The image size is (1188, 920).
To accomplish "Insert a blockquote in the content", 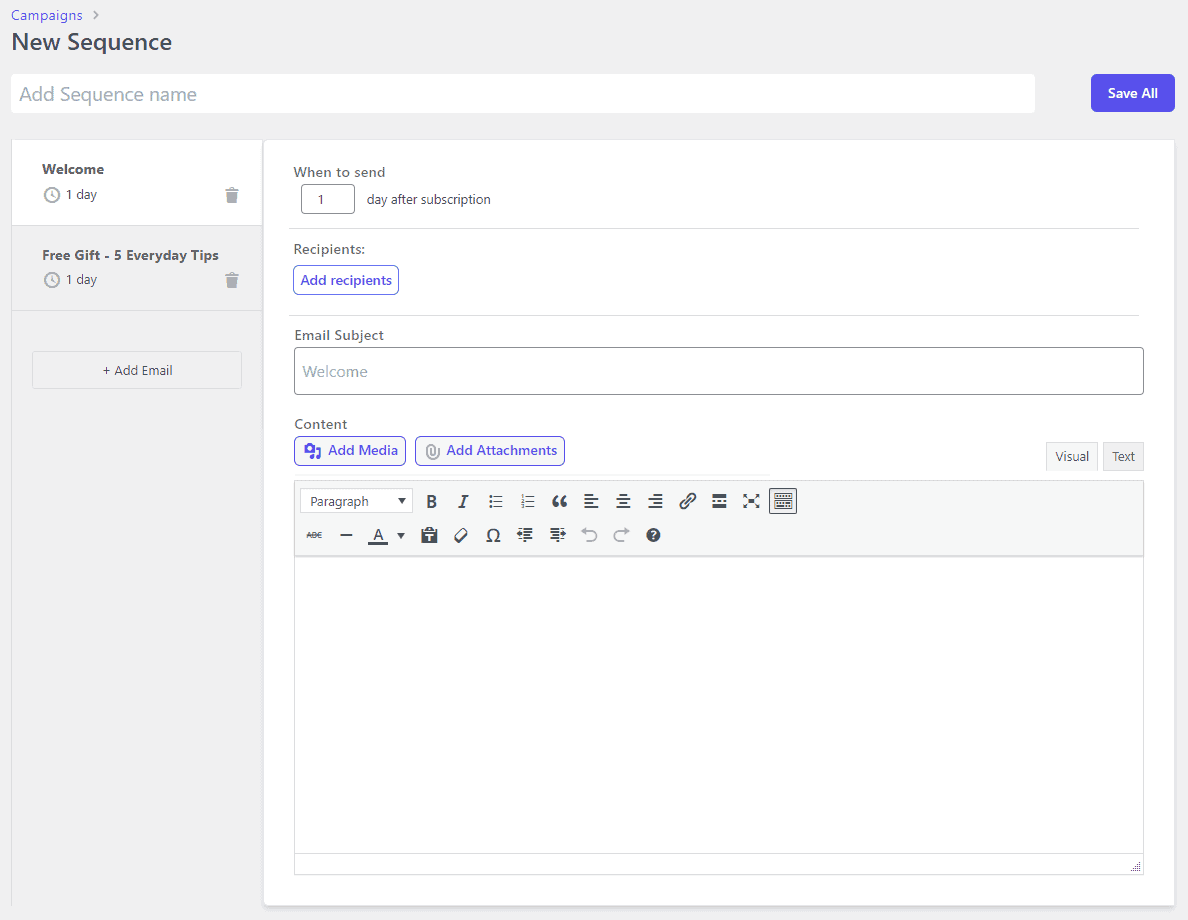I will click(559, 502).
